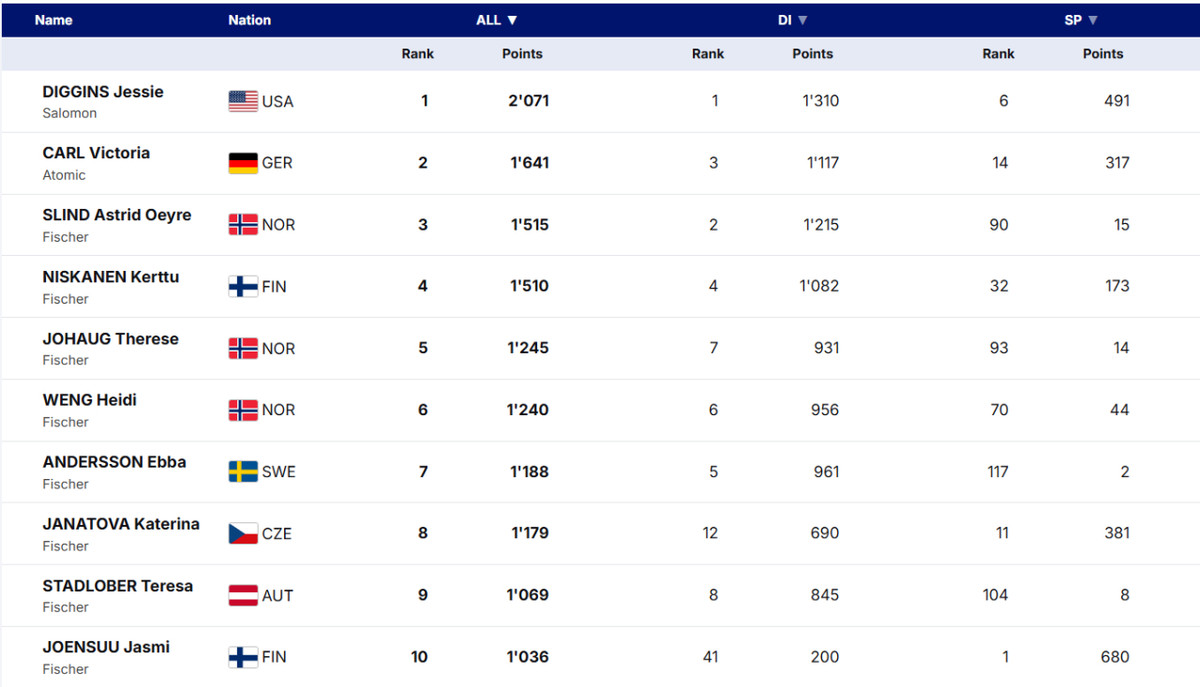Sort standings by the ALL column
1200x687 pixels.
tap(497, 20)
